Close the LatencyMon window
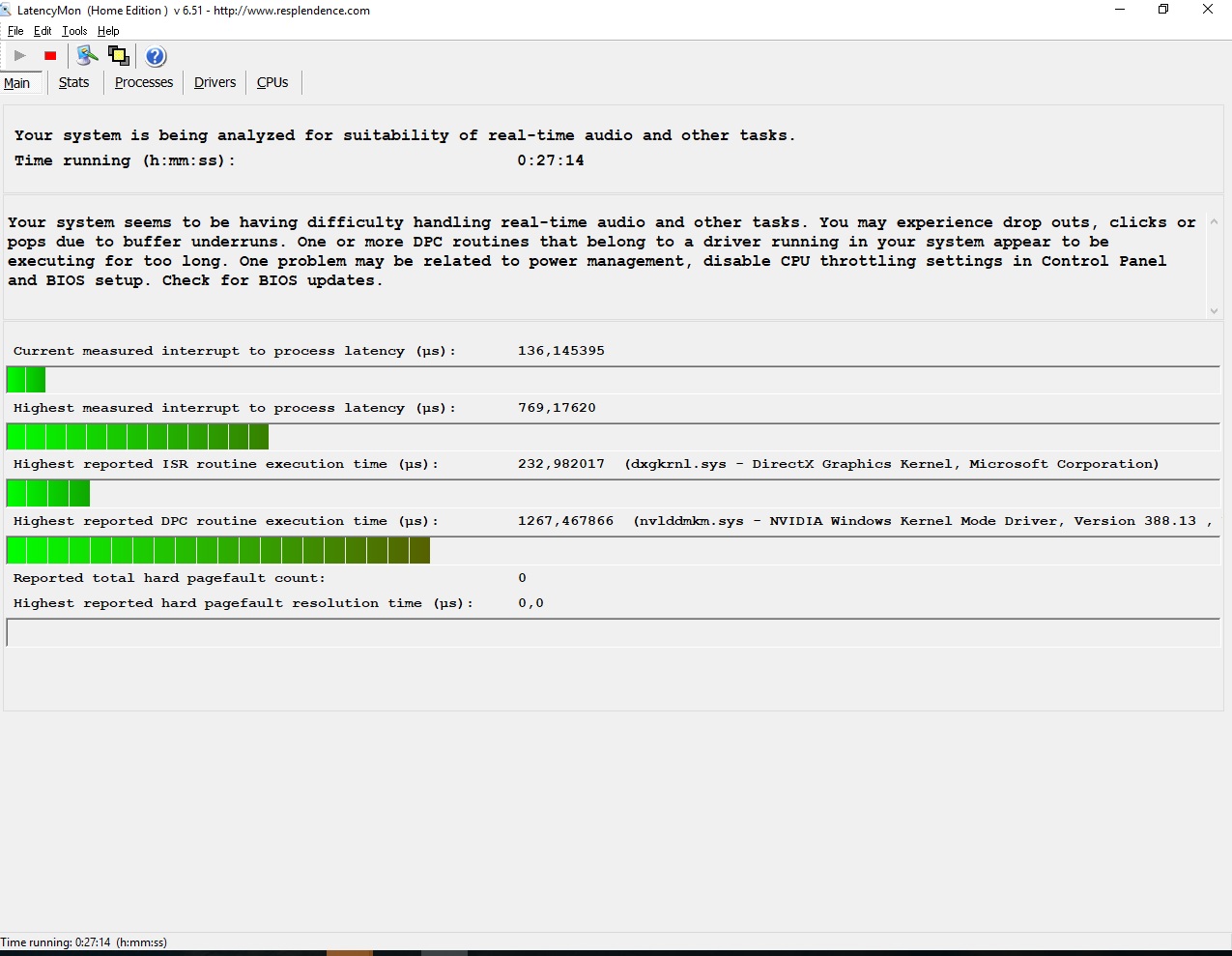Image resolution: width=1232 pixels, height=956 pixels. click(1208, 10)
